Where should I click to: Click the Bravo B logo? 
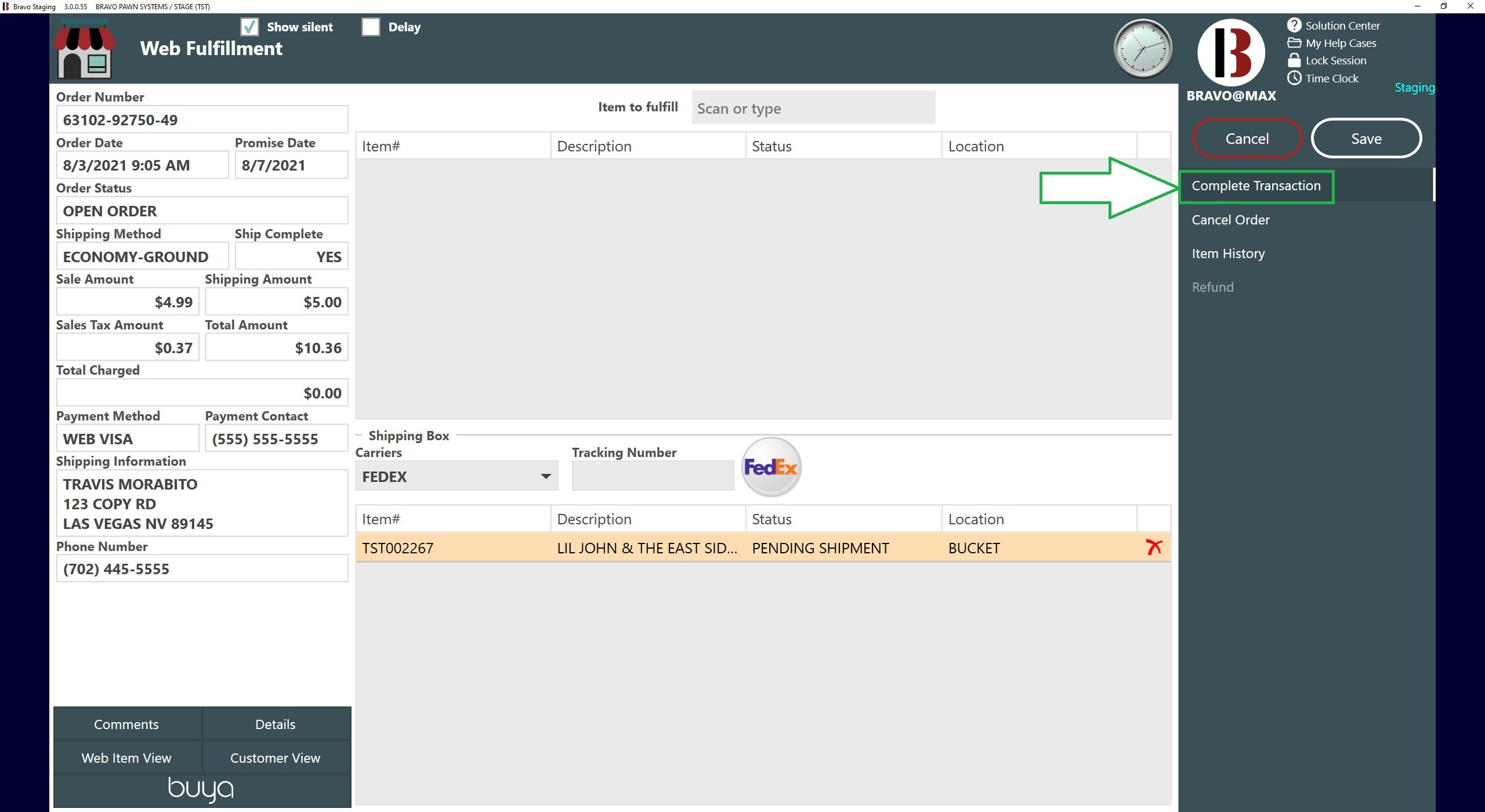click(1231, 53)
